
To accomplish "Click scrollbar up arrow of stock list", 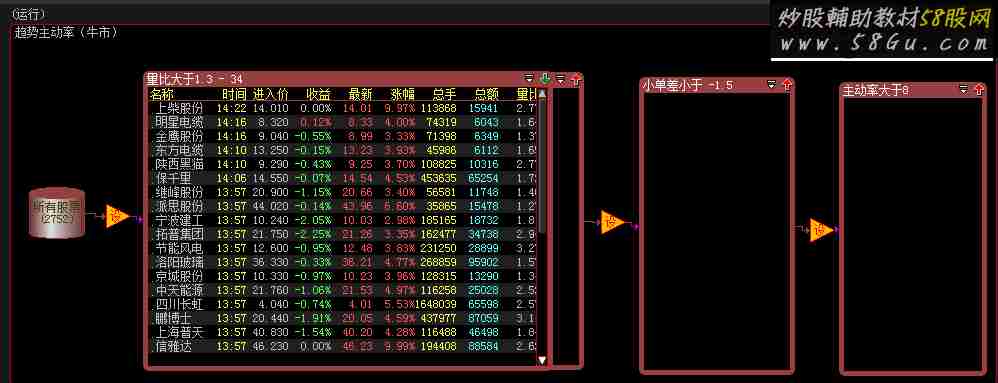I will 542,94.
